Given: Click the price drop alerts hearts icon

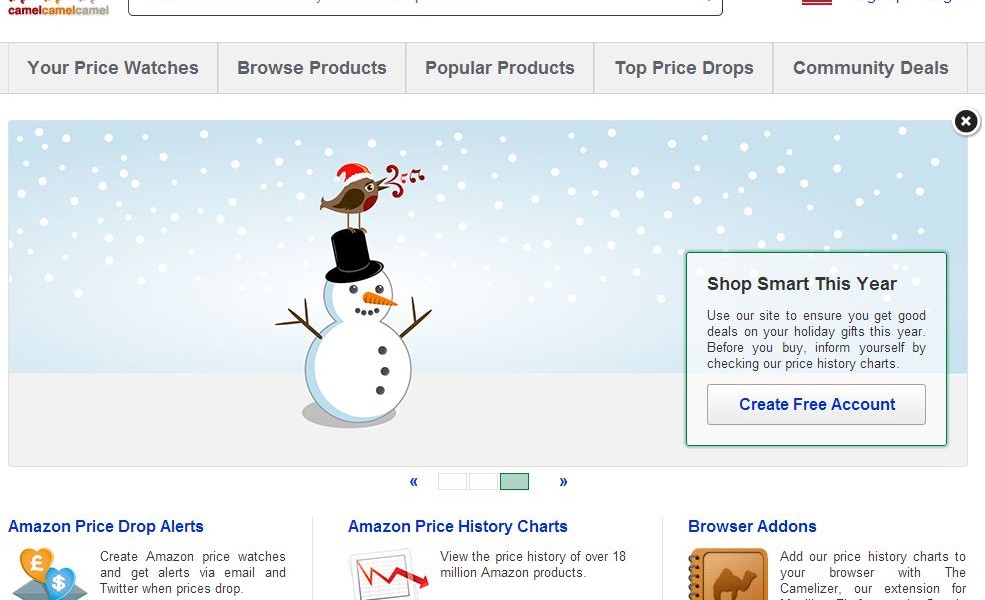Looking at the screenshot, I should click(x=49, y=574).
